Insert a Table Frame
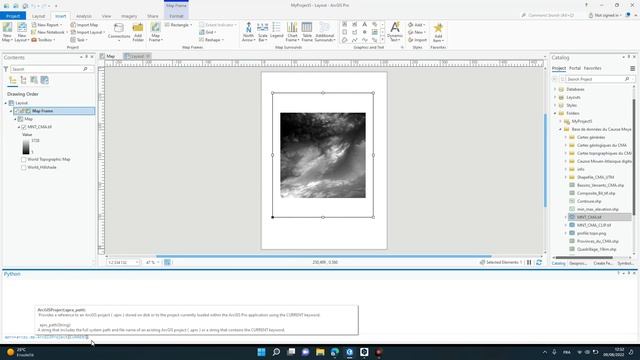The height and width of the screenshot is (360, 640). [307, 32]
